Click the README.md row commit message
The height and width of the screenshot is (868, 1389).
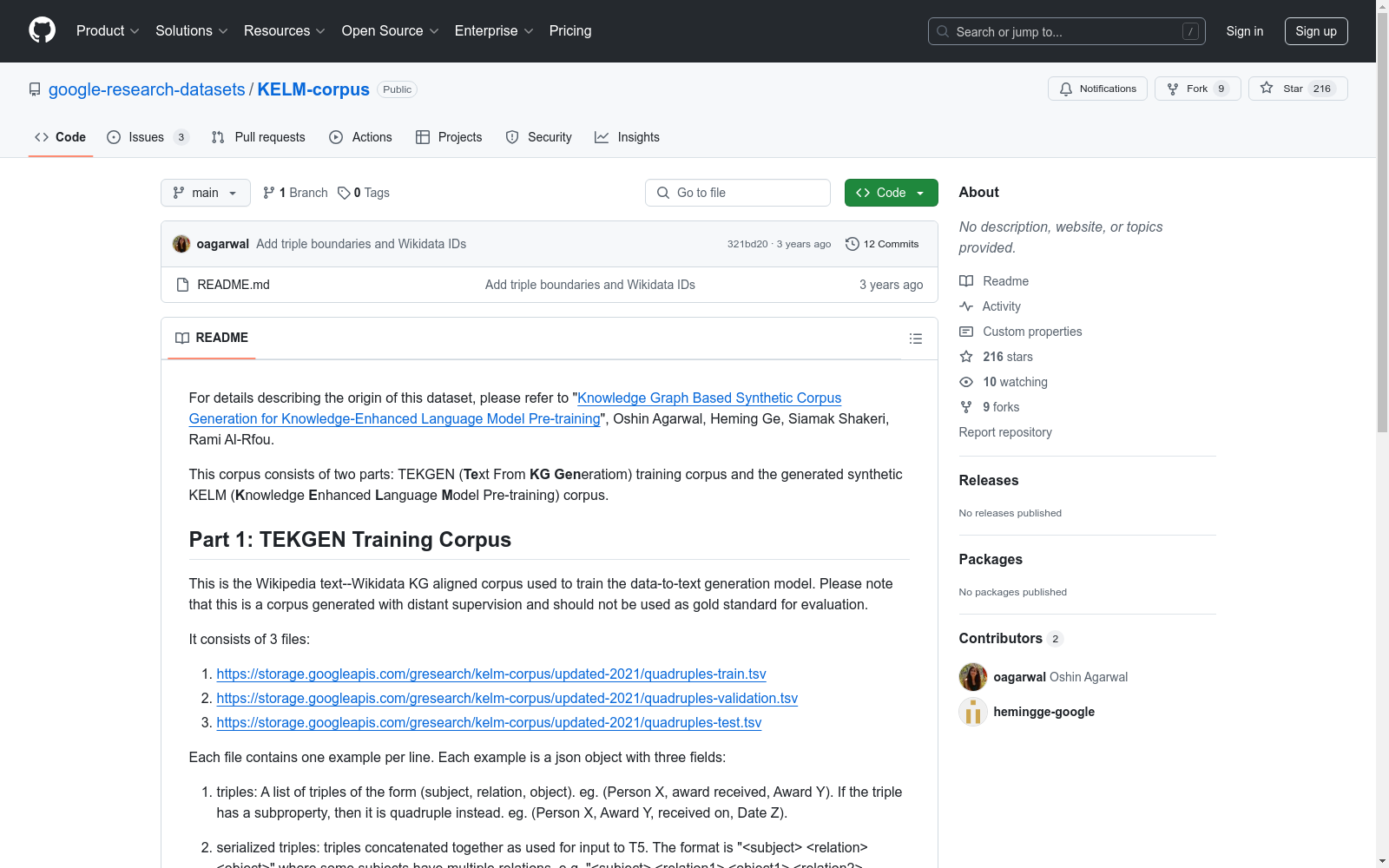[x=590, y=285]
